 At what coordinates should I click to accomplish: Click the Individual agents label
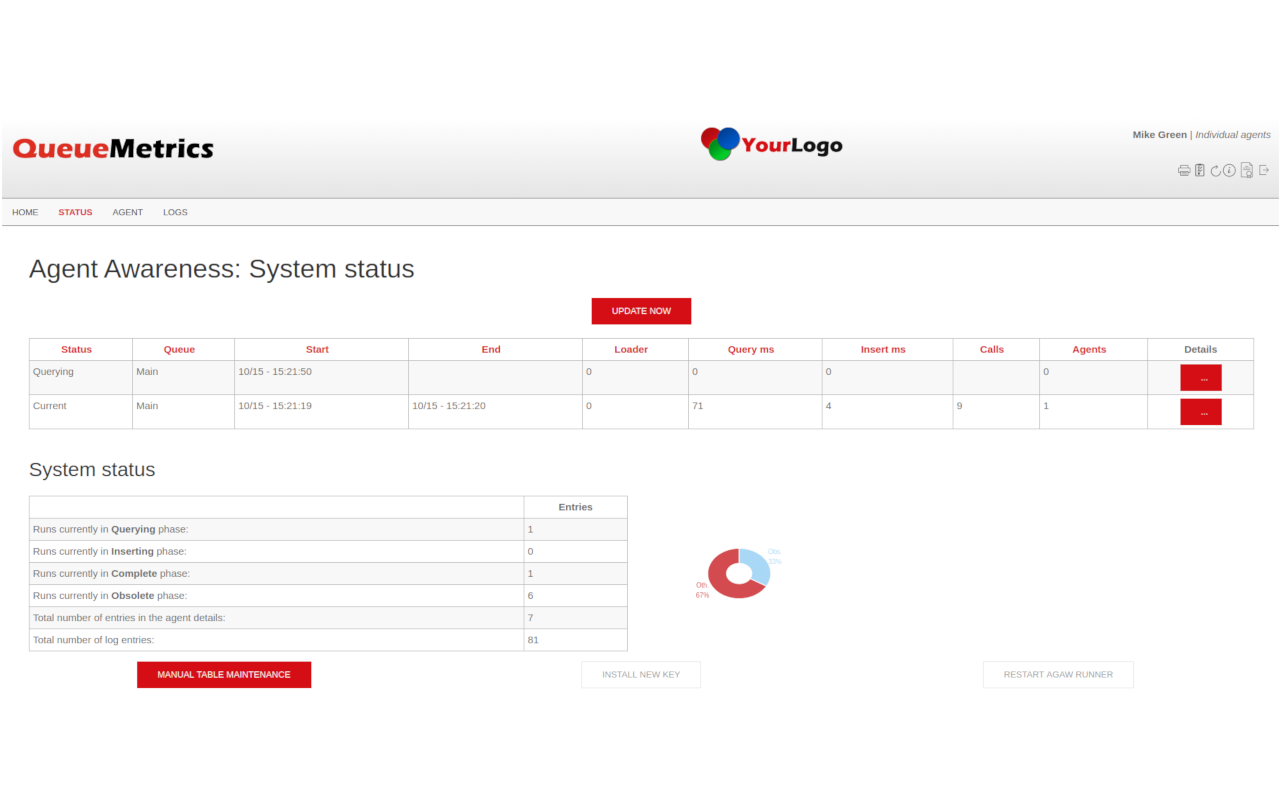click(x=1233, y=135)
